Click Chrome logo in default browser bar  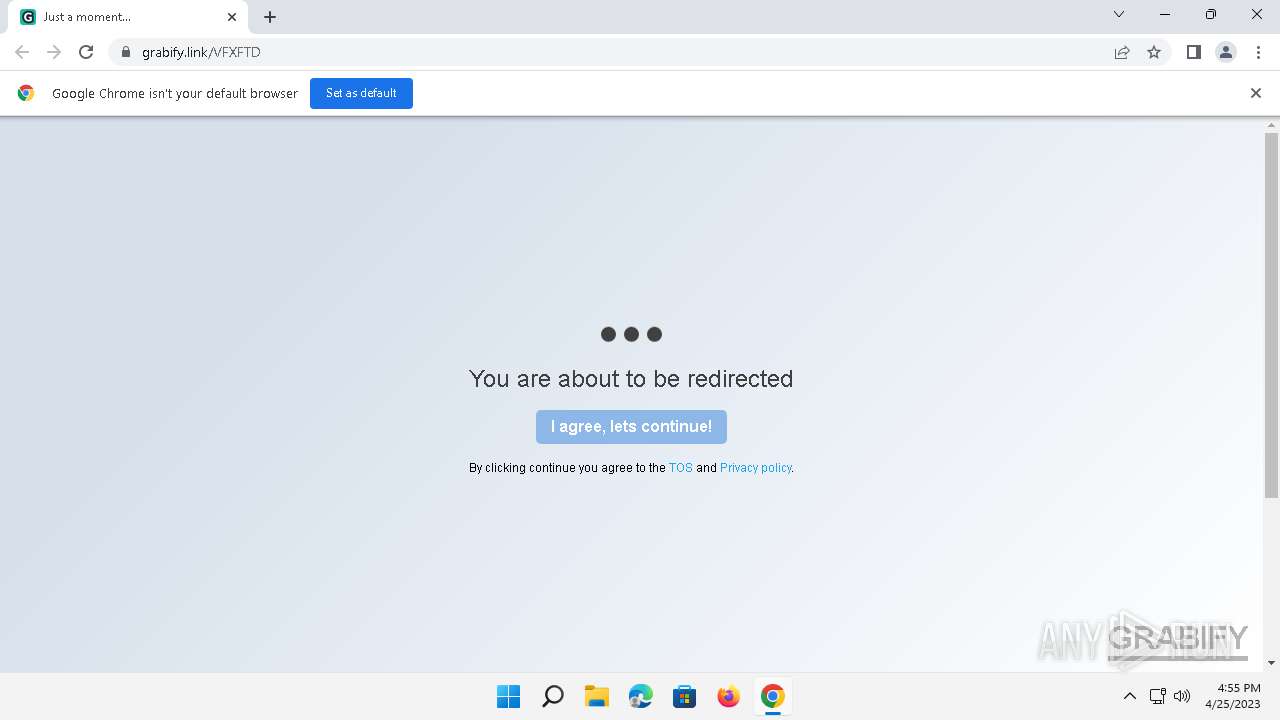click(26, 93)
